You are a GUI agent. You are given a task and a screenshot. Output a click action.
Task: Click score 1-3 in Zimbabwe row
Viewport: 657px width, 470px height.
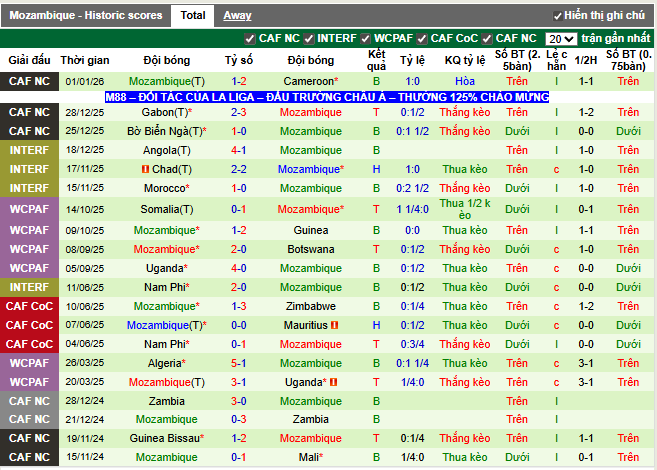click(239, 306)
